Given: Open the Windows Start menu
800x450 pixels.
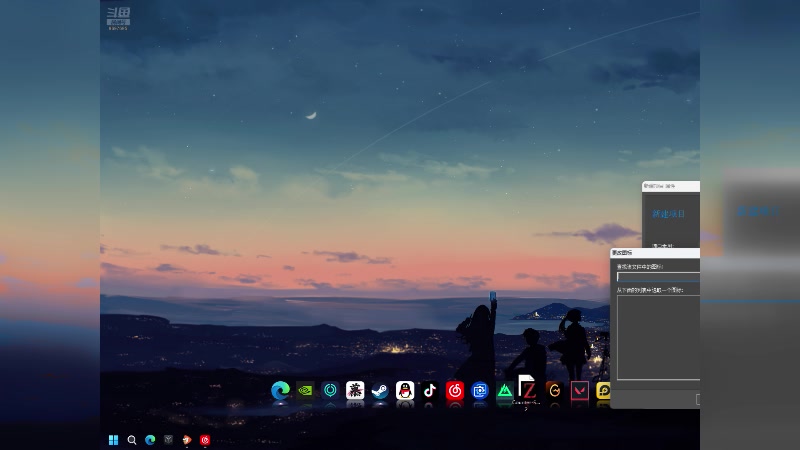Looking at the screenshot, I should [x=113, y=440].
